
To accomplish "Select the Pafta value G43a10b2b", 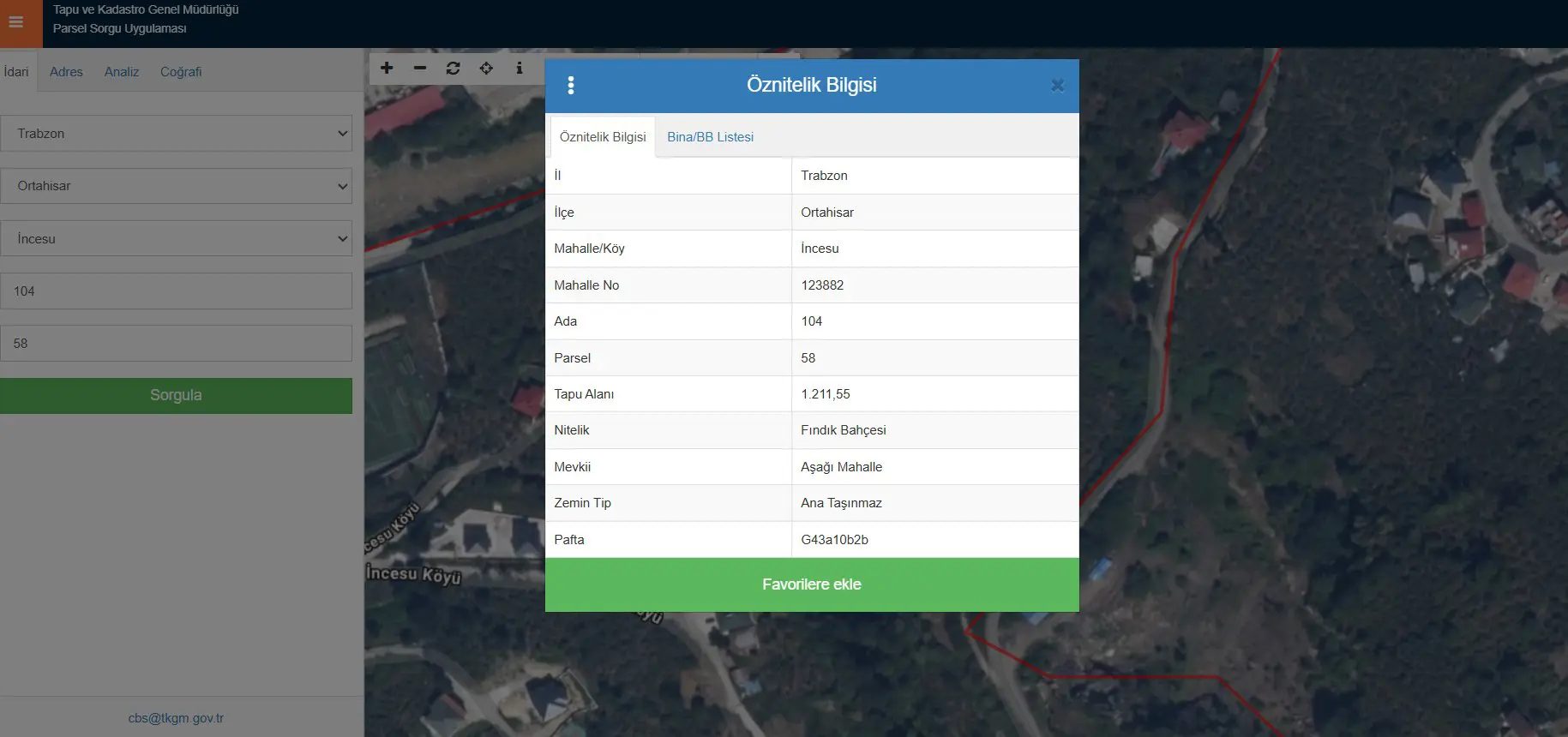I will 835,540.
